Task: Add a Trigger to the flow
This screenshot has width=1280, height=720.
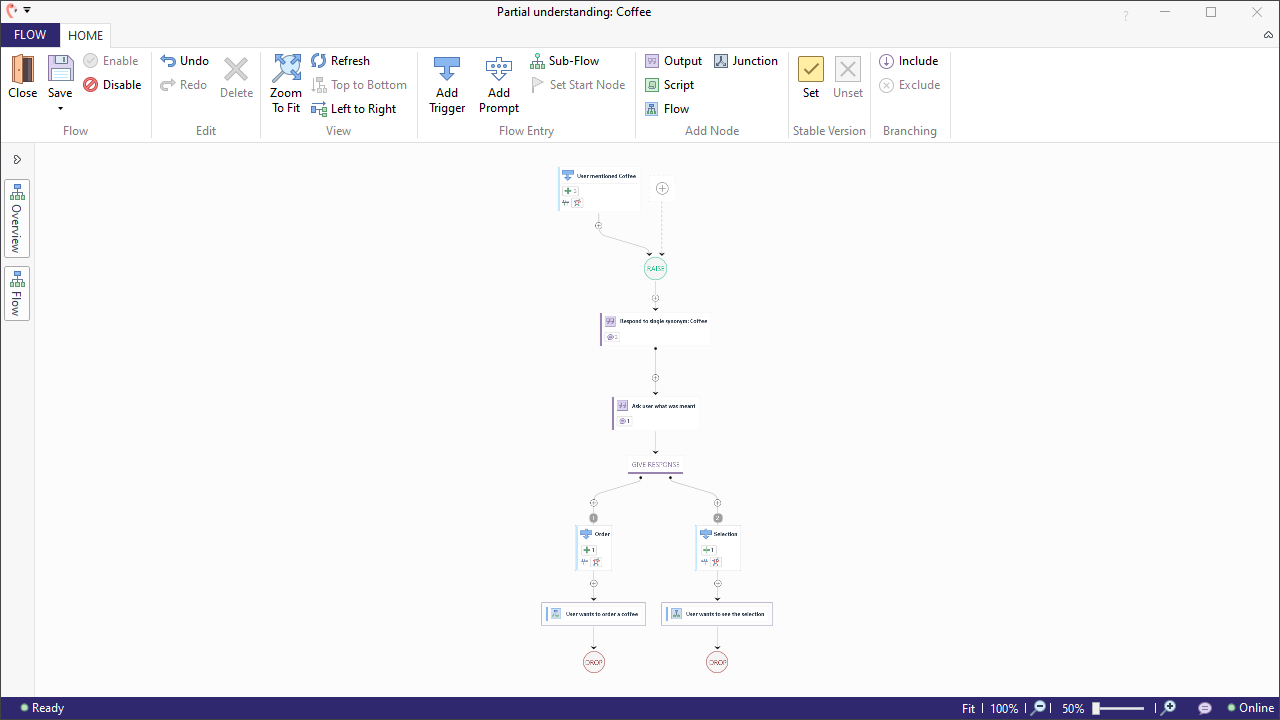Action: click(447, 70)
